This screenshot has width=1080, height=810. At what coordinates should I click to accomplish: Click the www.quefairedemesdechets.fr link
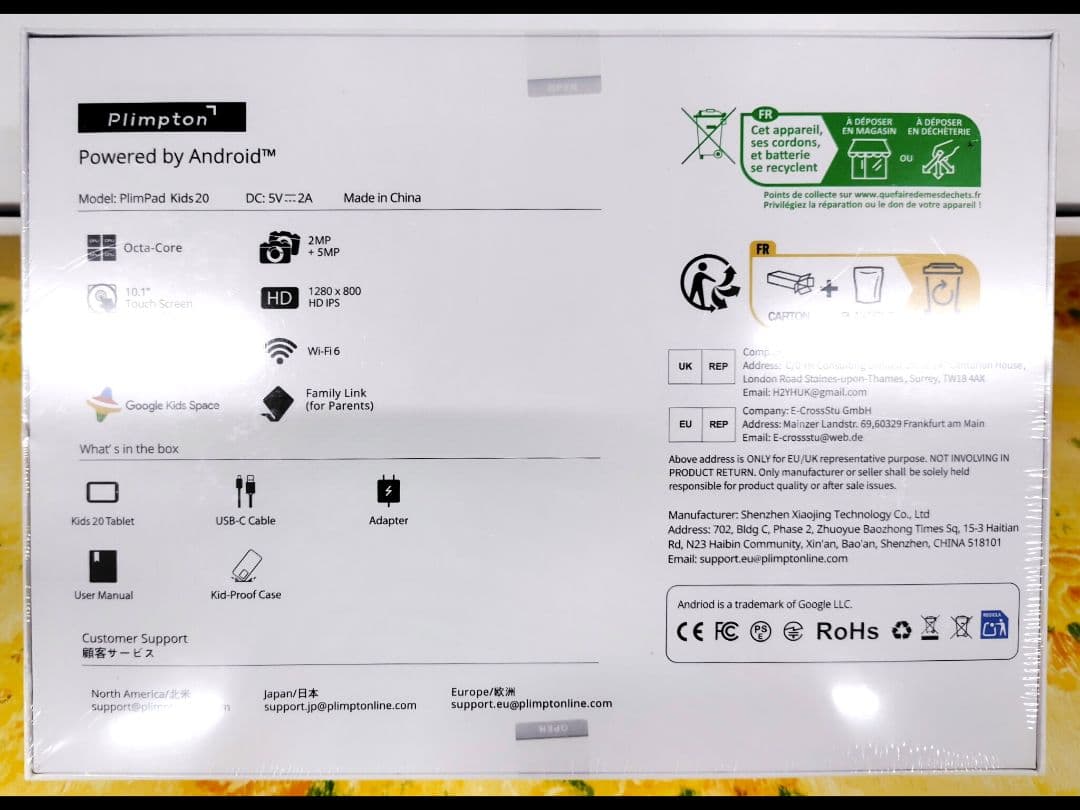click(x=917, y=195)
